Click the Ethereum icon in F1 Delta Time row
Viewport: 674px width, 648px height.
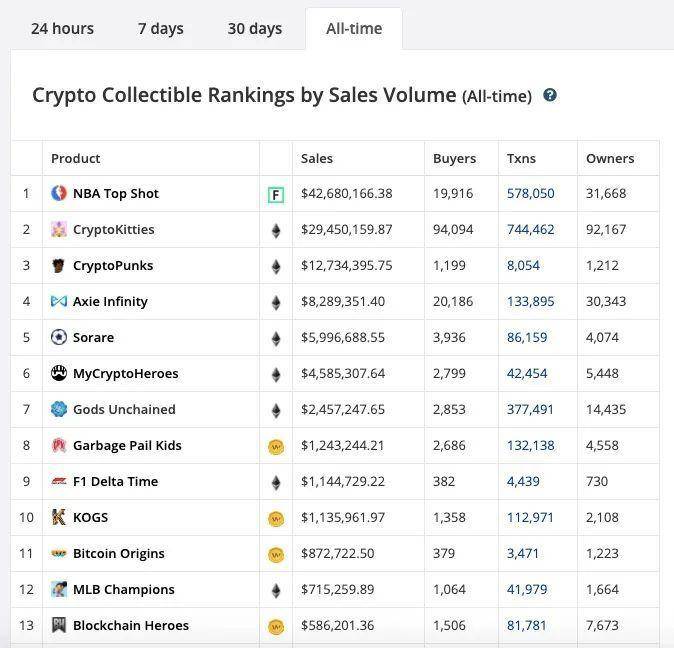click(276, 483)
